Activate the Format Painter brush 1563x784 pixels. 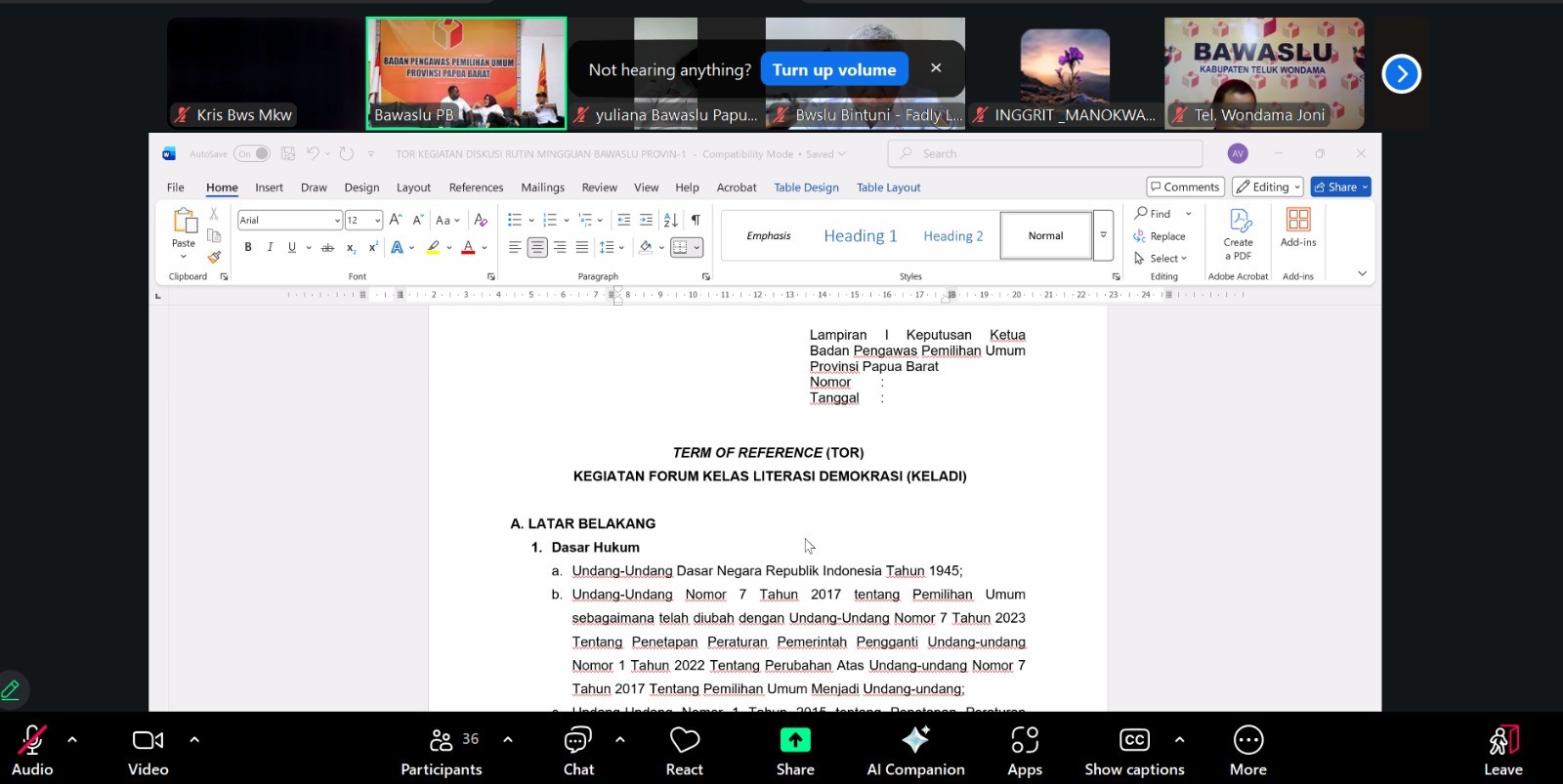tap(214, 258)
